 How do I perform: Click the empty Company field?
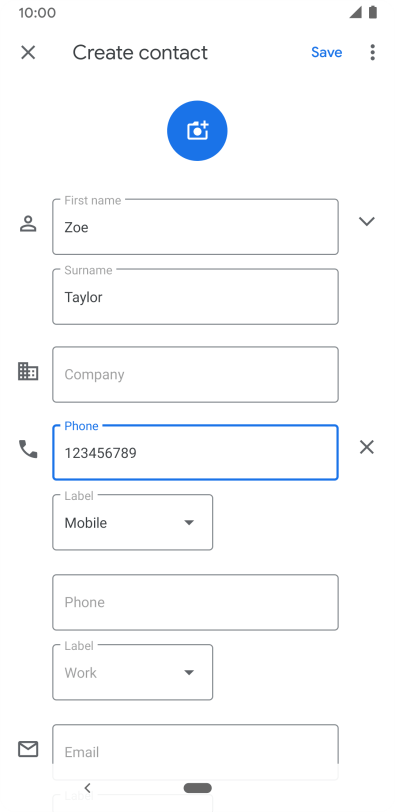click(x=196, y=374)
